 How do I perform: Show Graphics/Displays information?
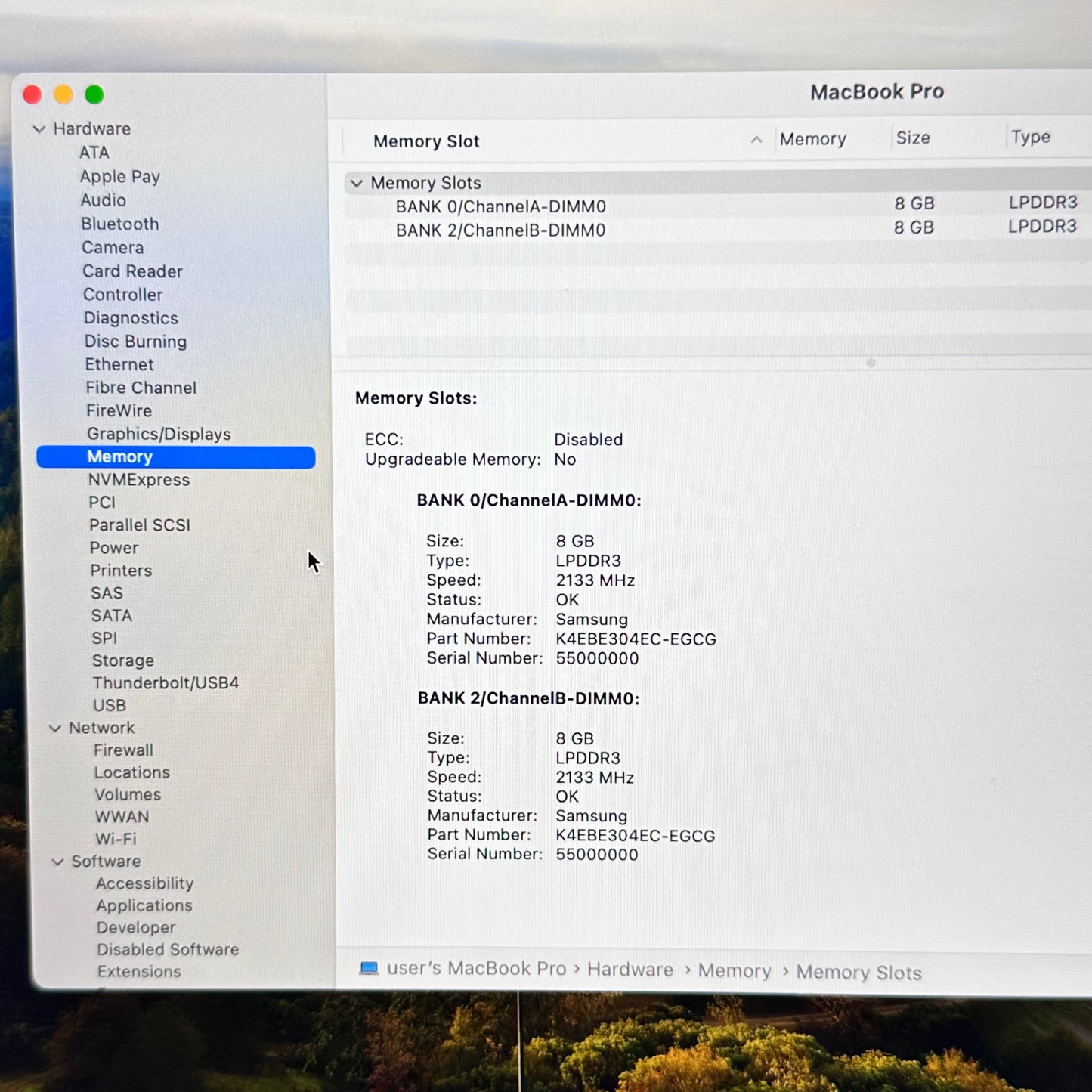pos(159,435)
